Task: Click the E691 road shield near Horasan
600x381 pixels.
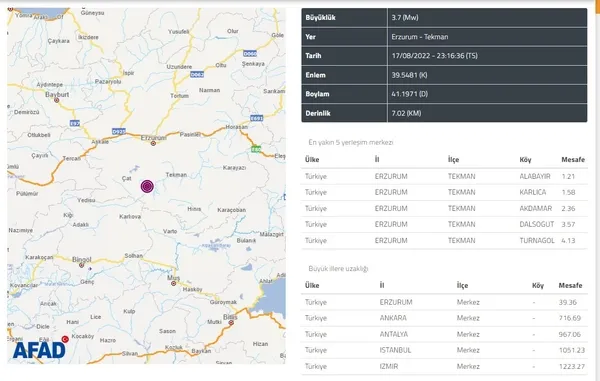Action: [x=256, y=118]
